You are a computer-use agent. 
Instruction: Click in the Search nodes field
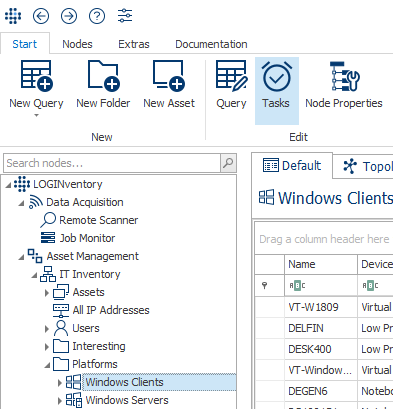pyautogui.click(x=112, y=163)
